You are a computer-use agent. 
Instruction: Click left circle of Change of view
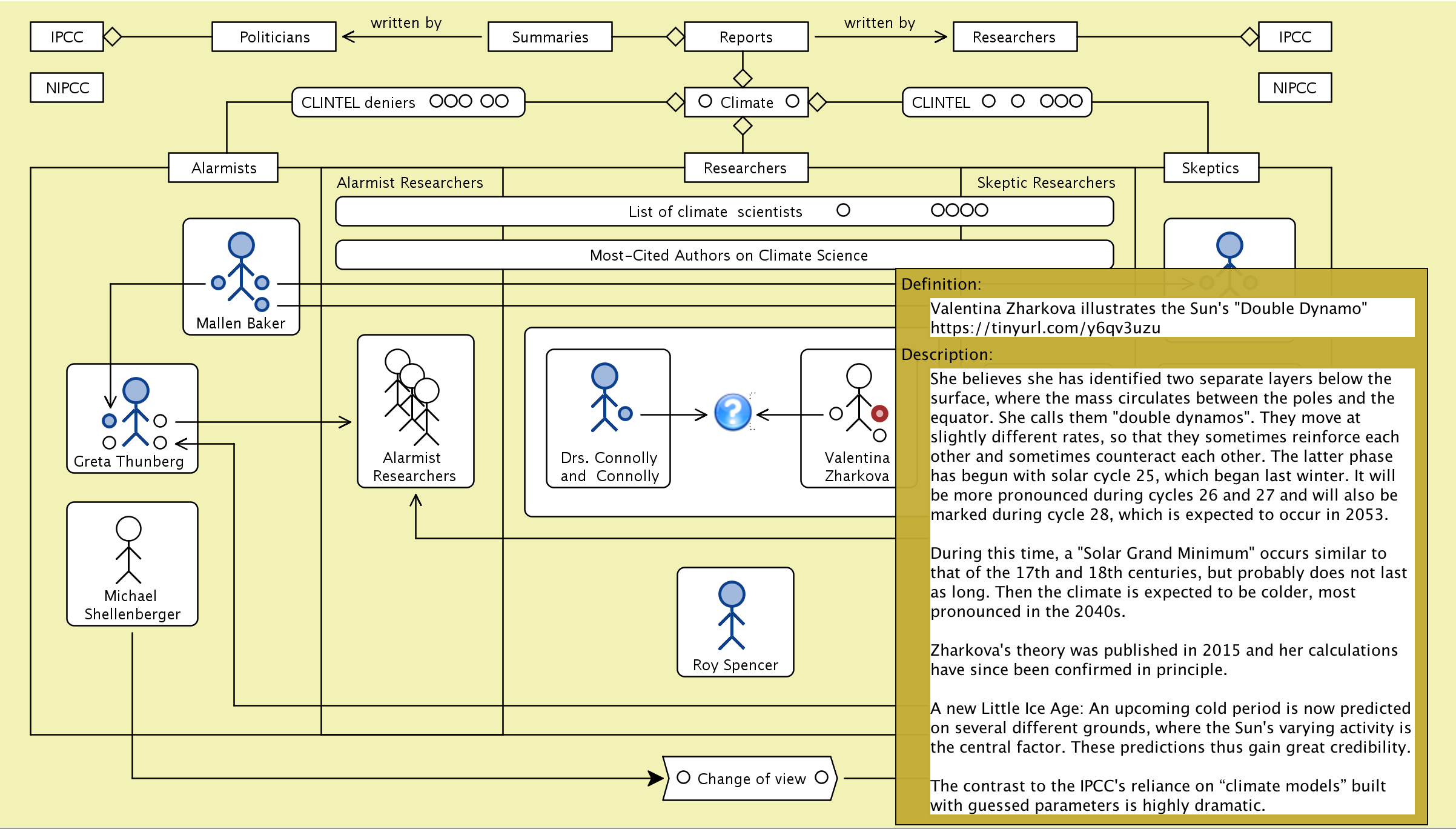click(x=683, y=777)
